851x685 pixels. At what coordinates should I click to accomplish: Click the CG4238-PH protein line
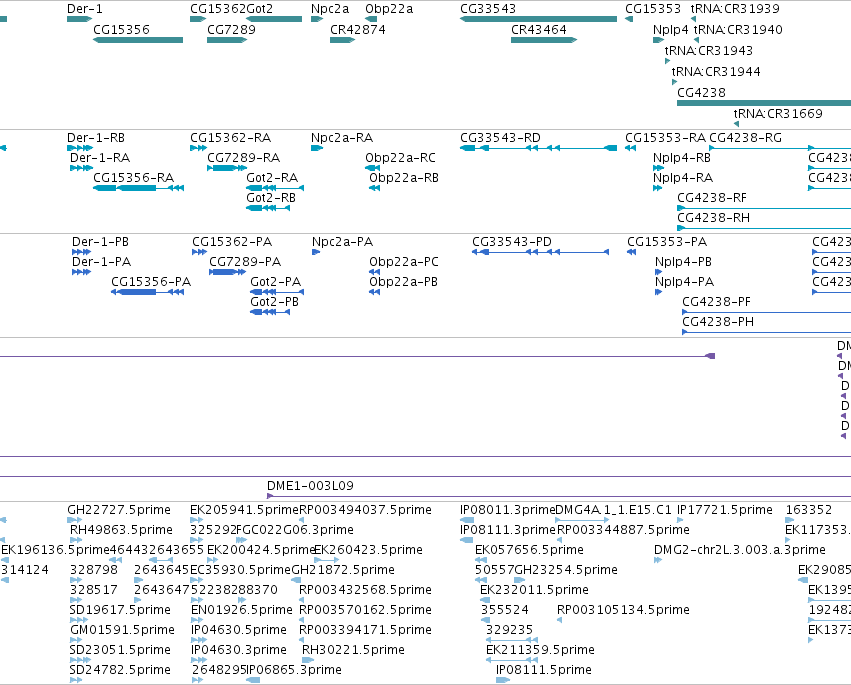click(766, 332)
